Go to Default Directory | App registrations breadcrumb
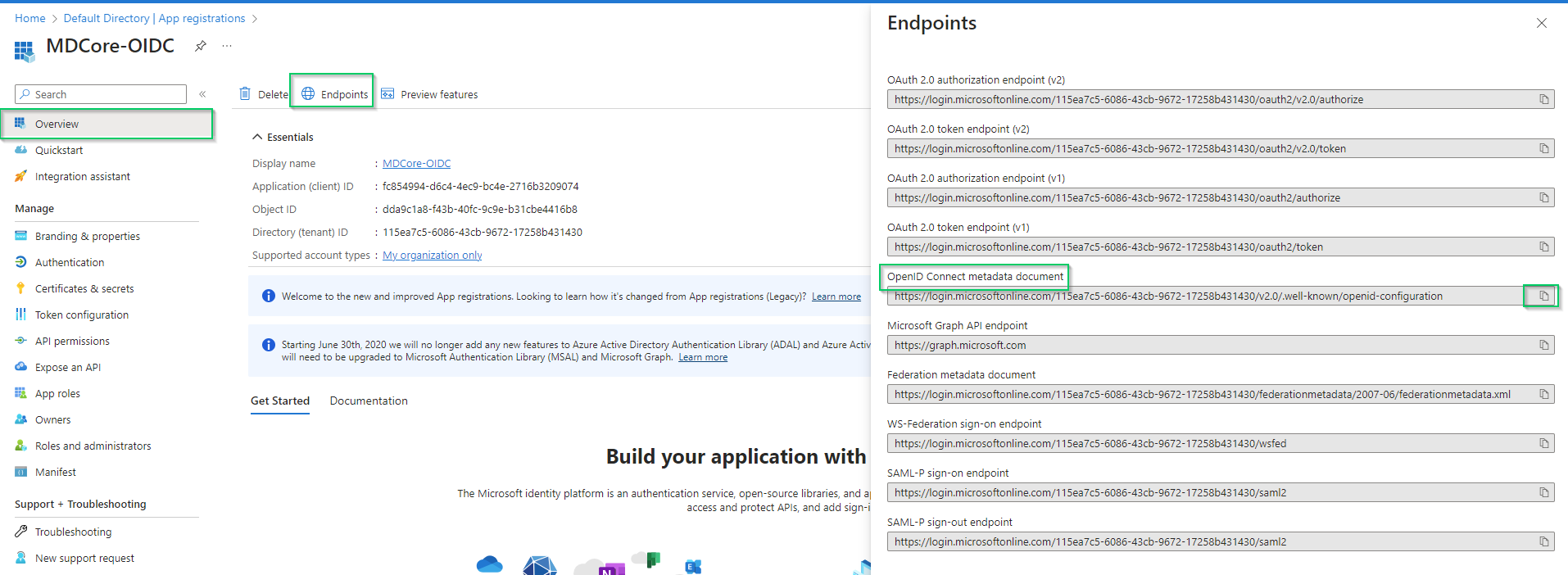The image size is (1568, 575). [x=154, y=18]
